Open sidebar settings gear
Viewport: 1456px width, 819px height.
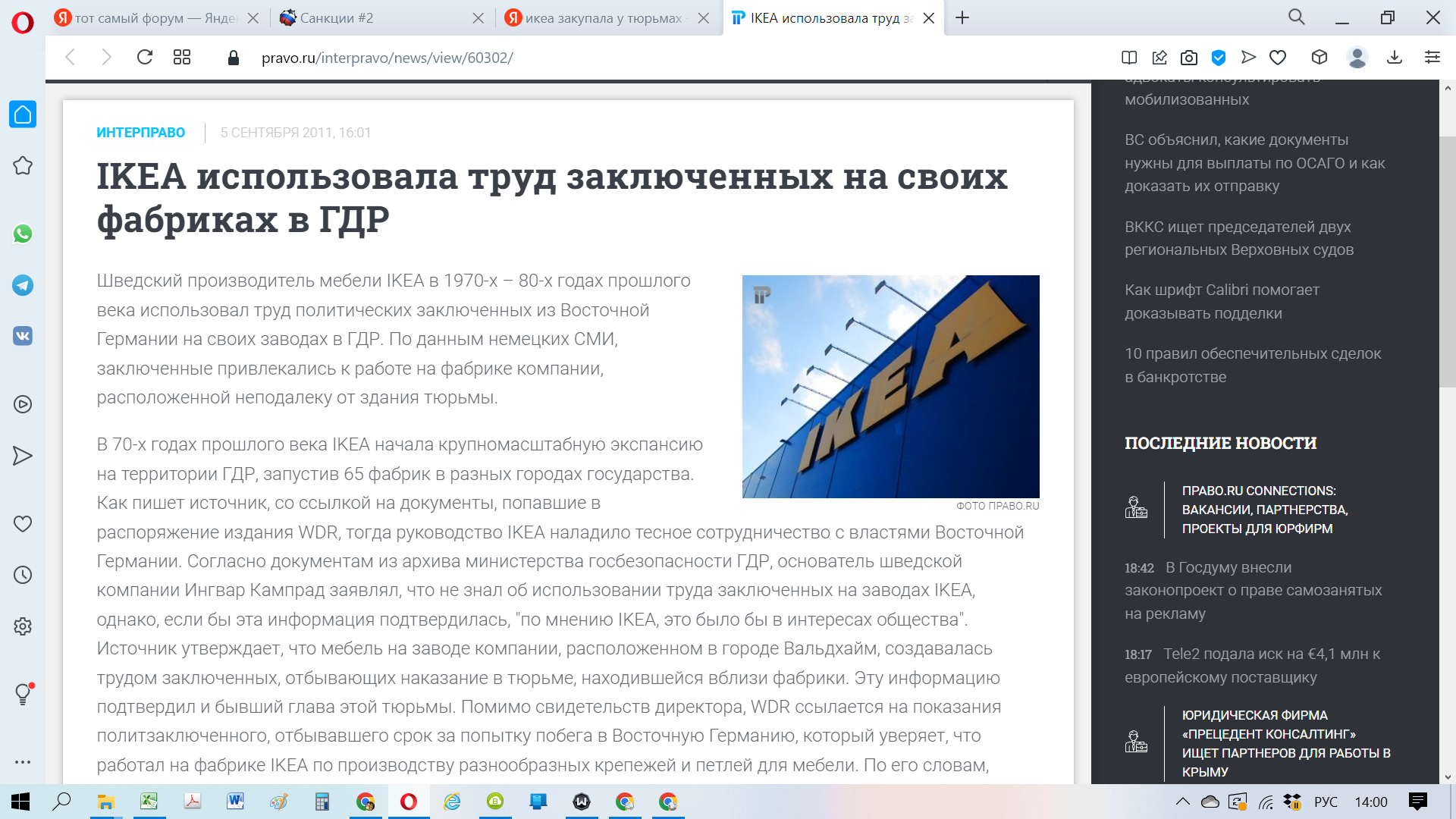[x=23, y=626]
